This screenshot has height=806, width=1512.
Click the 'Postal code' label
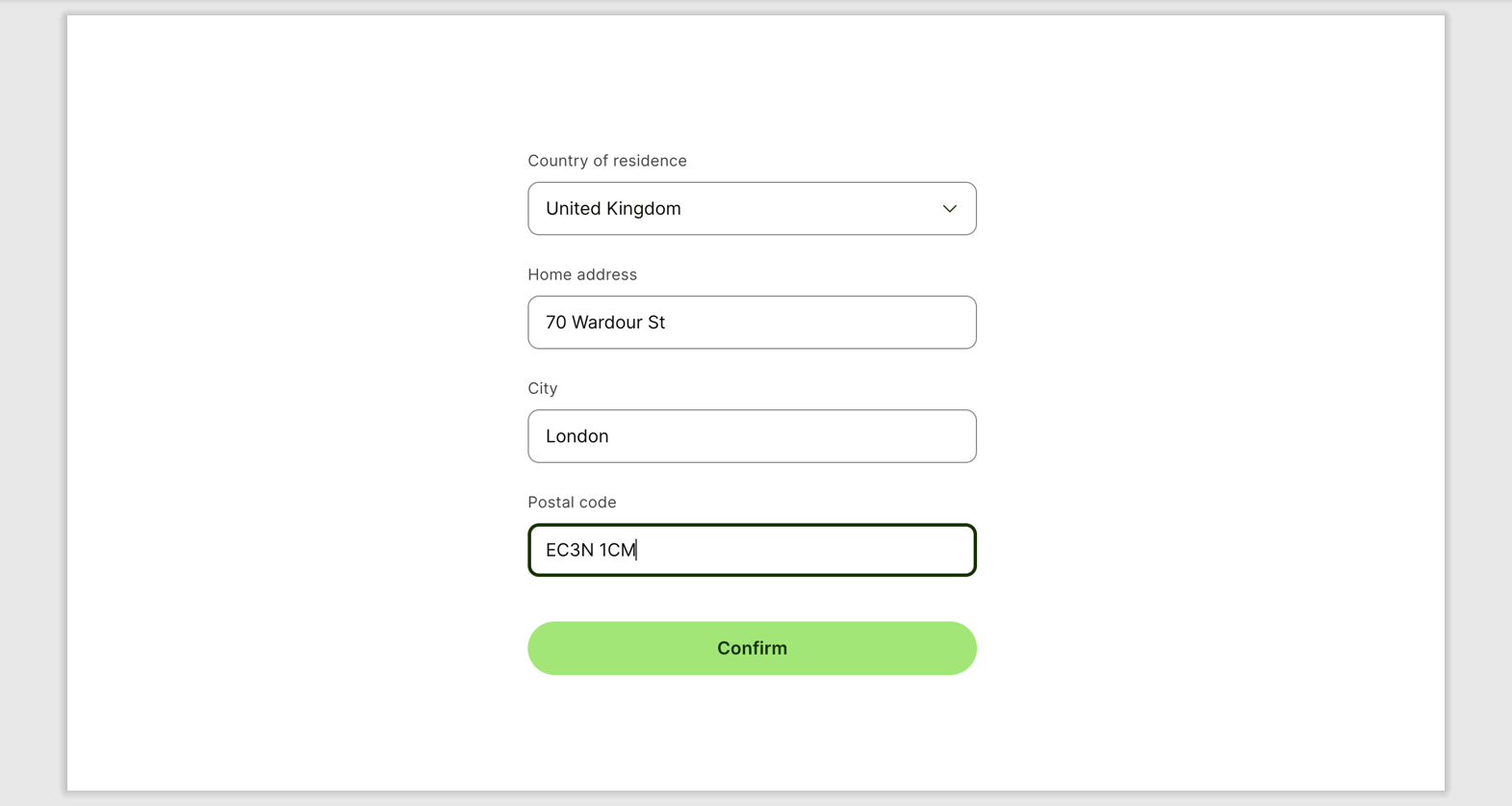point(572,502)
